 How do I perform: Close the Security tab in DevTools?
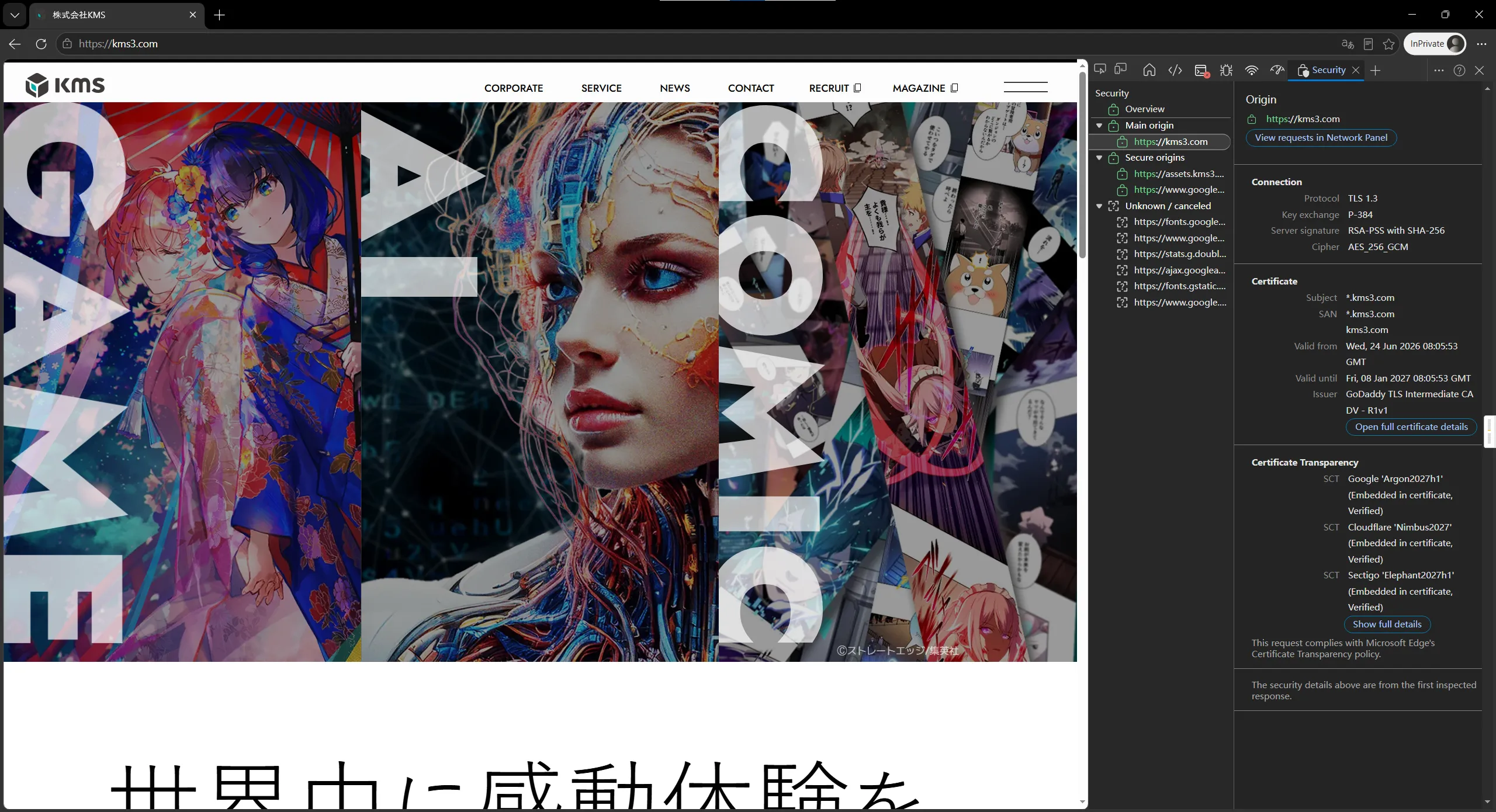point(1356,70)
